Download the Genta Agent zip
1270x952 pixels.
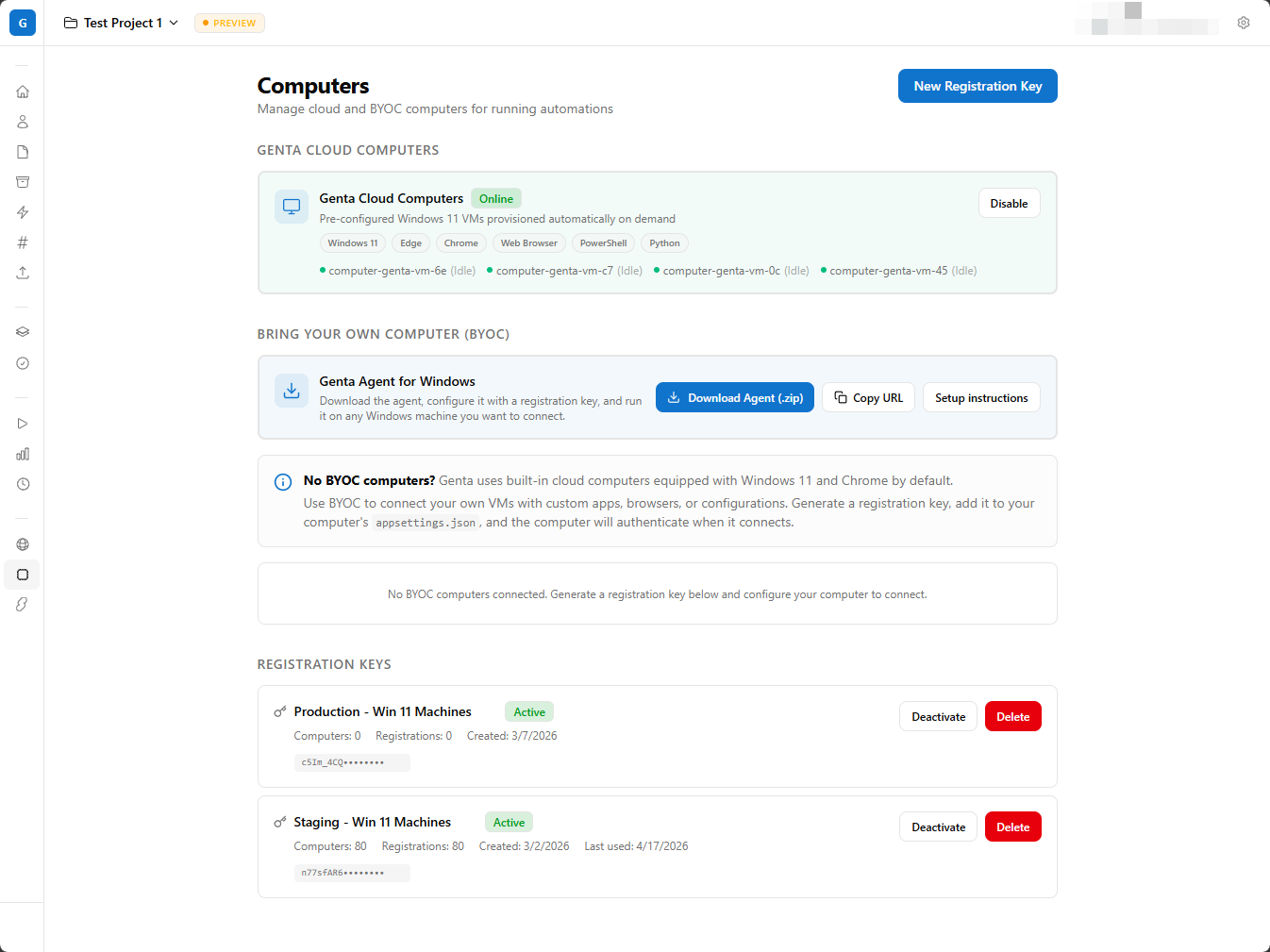pyautogui.click(x=735, y=398)
